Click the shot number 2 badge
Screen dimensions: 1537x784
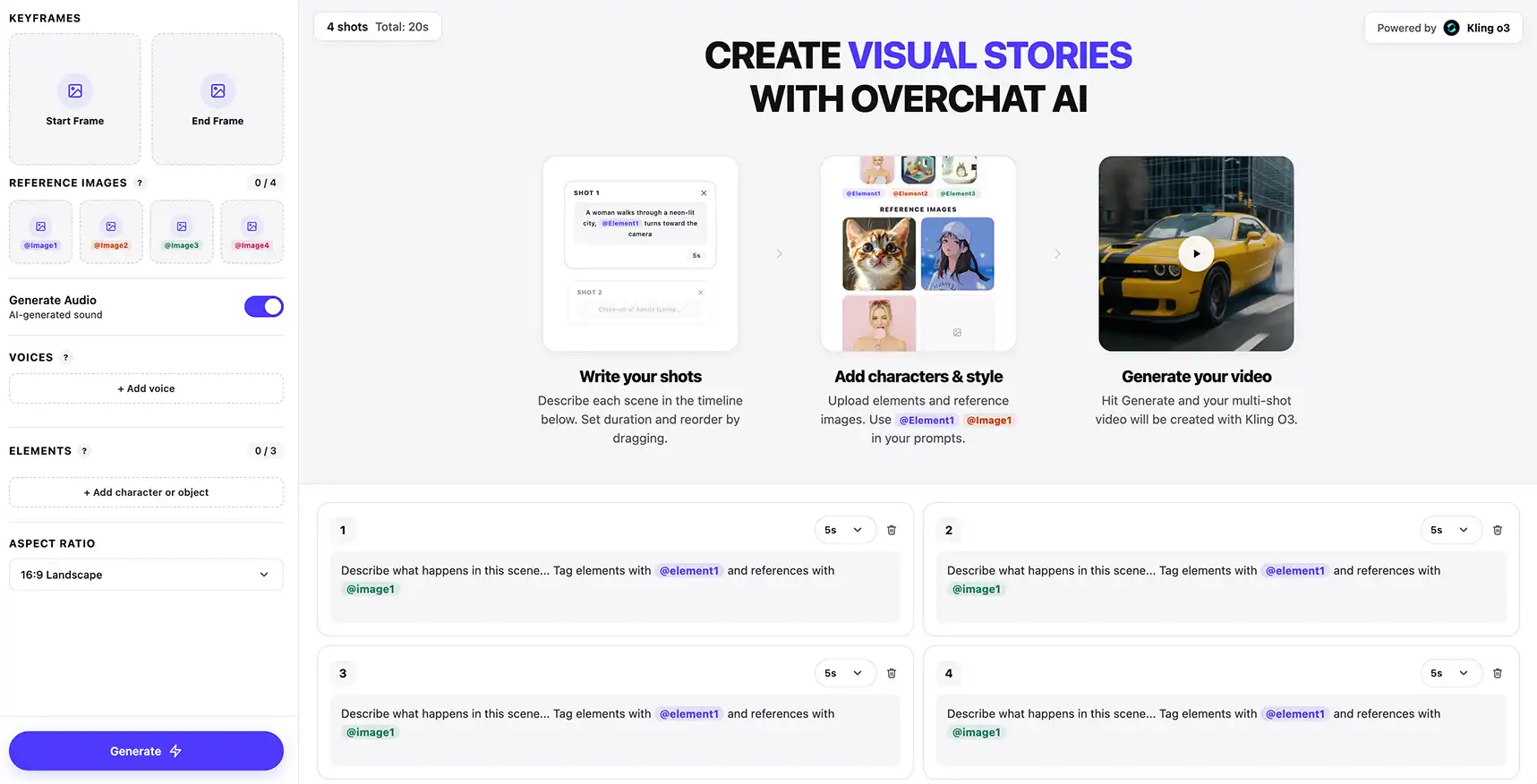[949, 530]
